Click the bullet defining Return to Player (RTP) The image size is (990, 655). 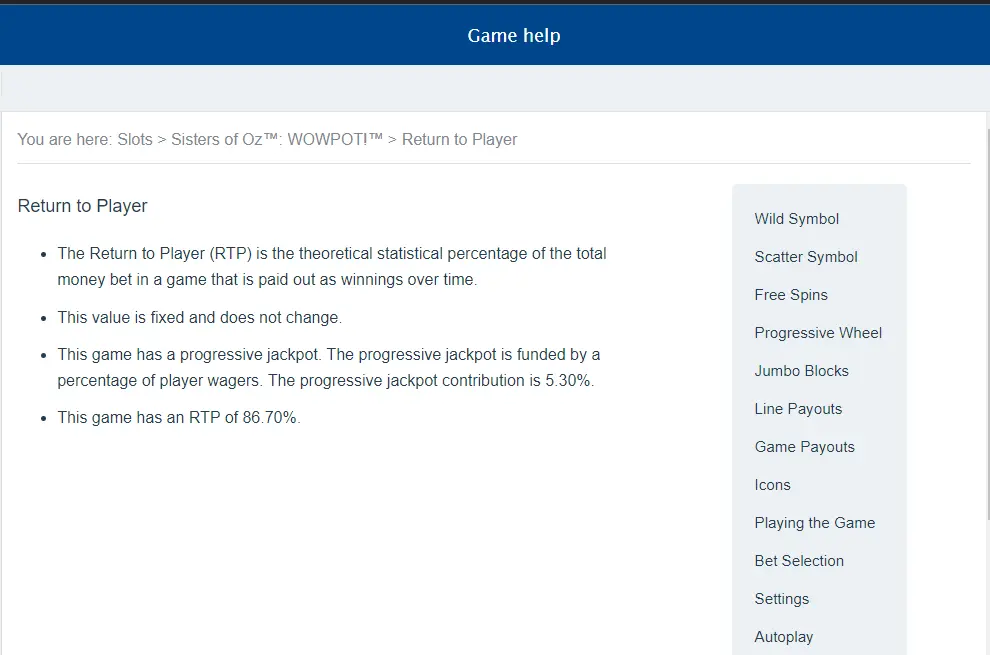[x=331, y=266]
